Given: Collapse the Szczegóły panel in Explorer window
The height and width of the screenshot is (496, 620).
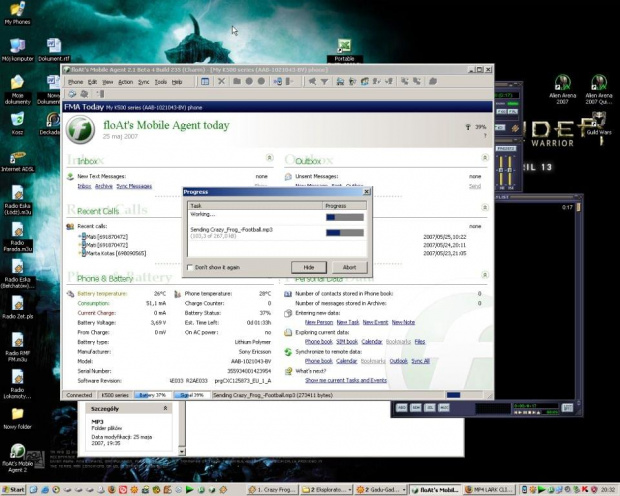Looking at the screenshot, I should click(165, 408).
